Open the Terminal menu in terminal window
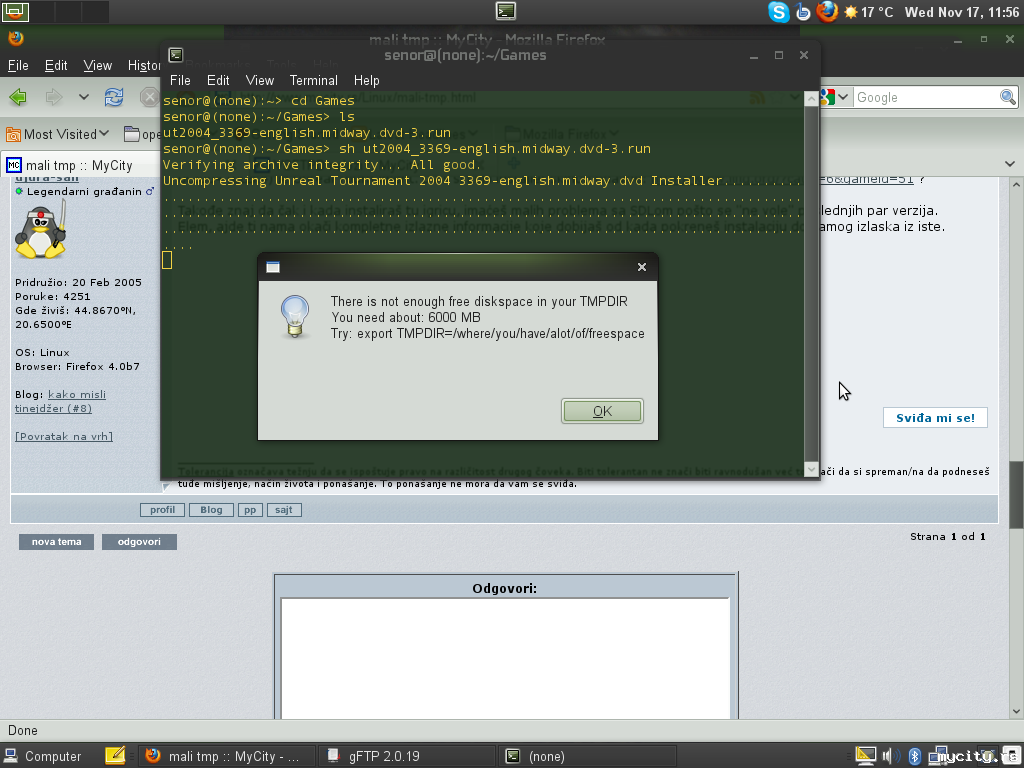This screenshot has height=768, width=1024. click(x=313, y=80)
